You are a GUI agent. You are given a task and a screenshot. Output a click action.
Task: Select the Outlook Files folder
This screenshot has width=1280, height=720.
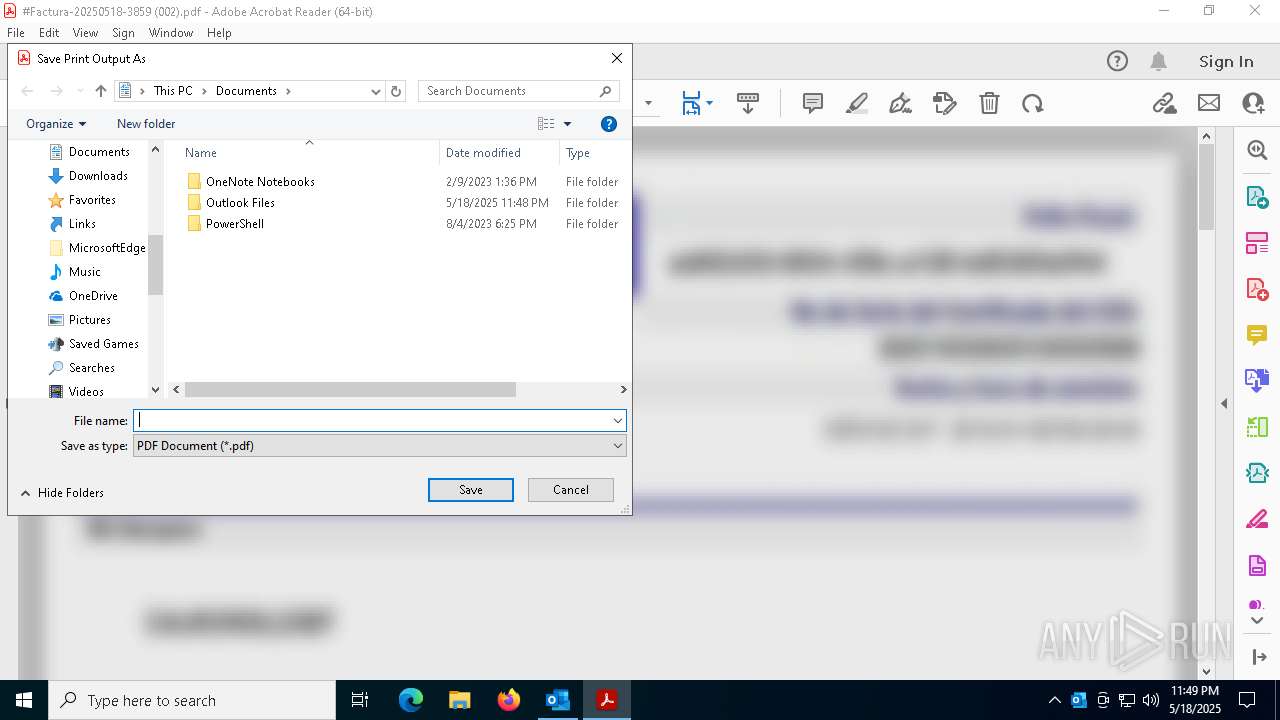coord(240,203)
